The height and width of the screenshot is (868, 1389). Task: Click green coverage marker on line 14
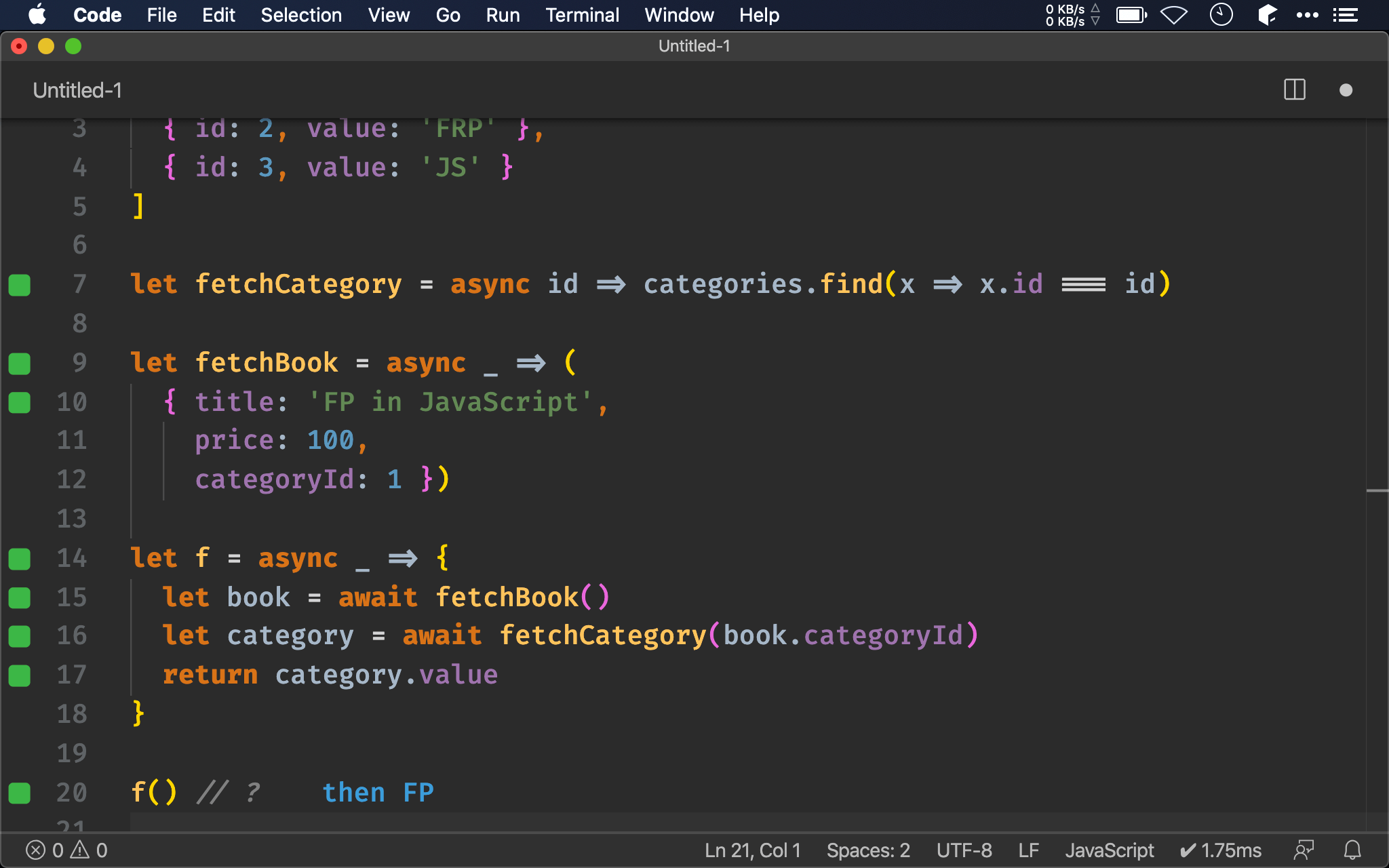(x=20, y=559)
